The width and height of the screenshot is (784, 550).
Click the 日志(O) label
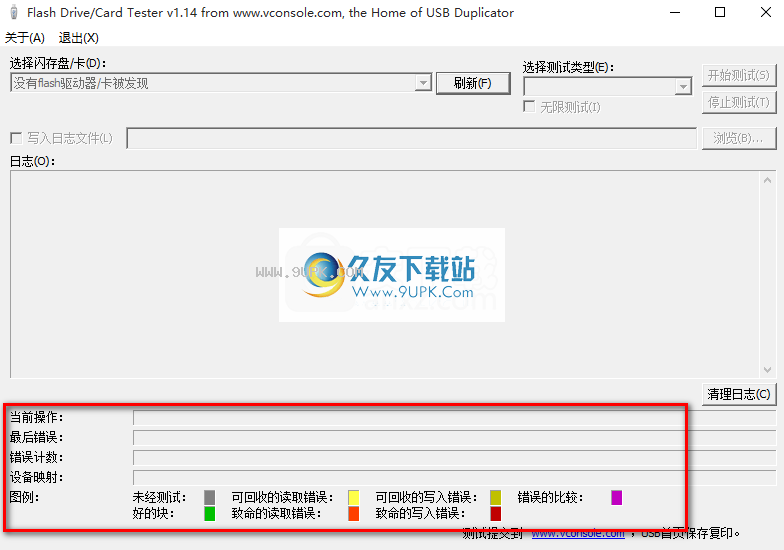pyautogui.click(x=32, y=161)
